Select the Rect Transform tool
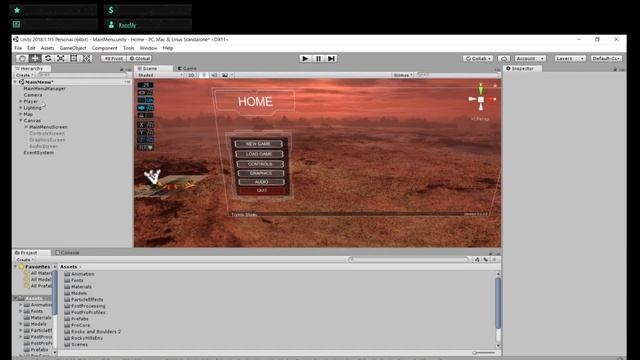The width and height of the screenshot is (640, 360). tap(73, 58)
